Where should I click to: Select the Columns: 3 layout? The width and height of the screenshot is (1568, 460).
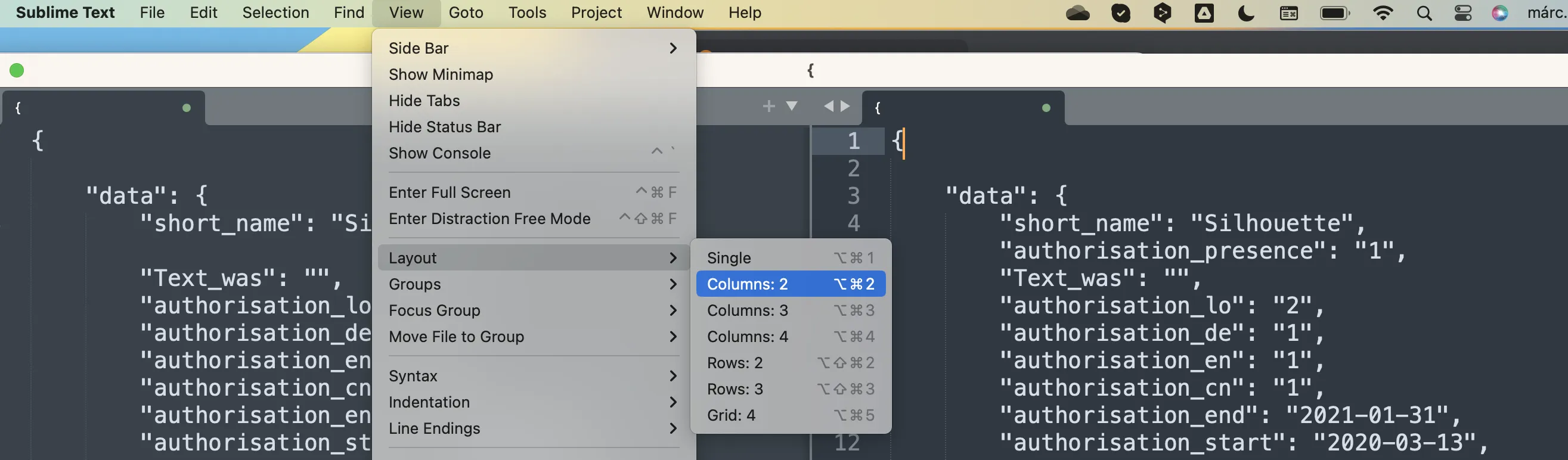tap(791, 310)
